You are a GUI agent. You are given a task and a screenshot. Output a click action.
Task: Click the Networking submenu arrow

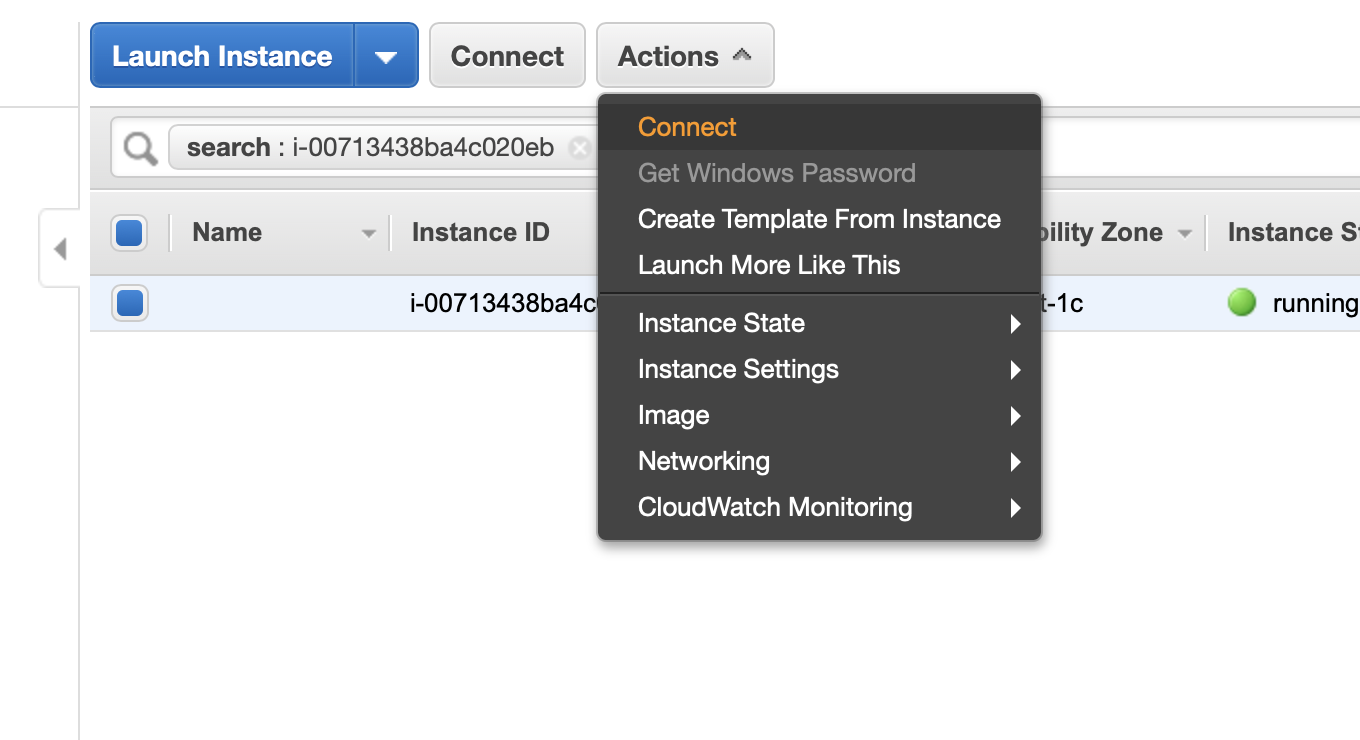[1015, 462]
